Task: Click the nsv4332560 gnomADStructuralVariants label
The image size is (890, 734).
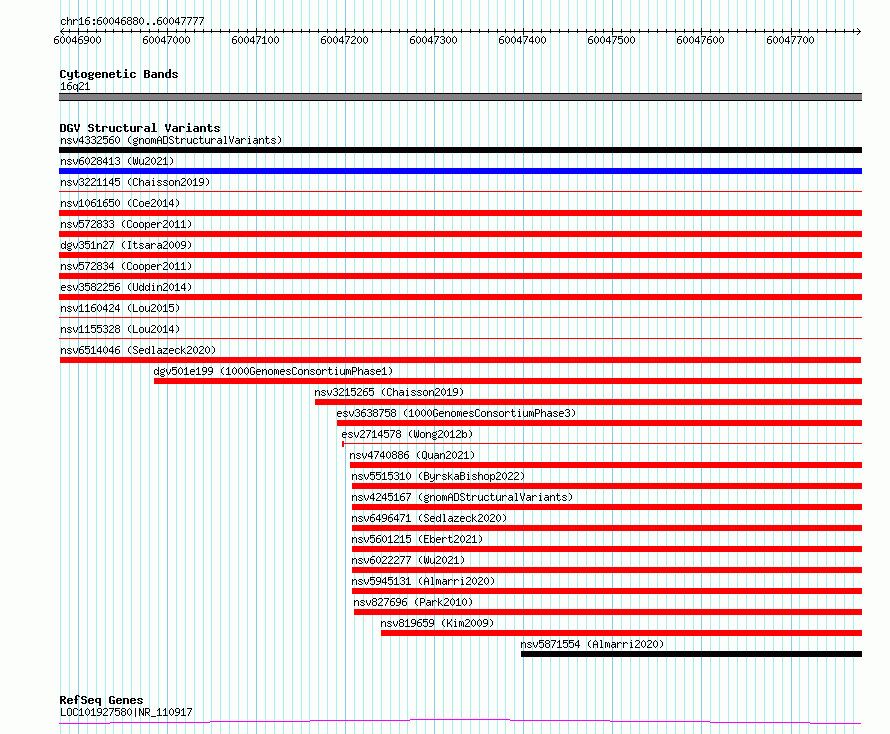Action: (x=171, y=140)
